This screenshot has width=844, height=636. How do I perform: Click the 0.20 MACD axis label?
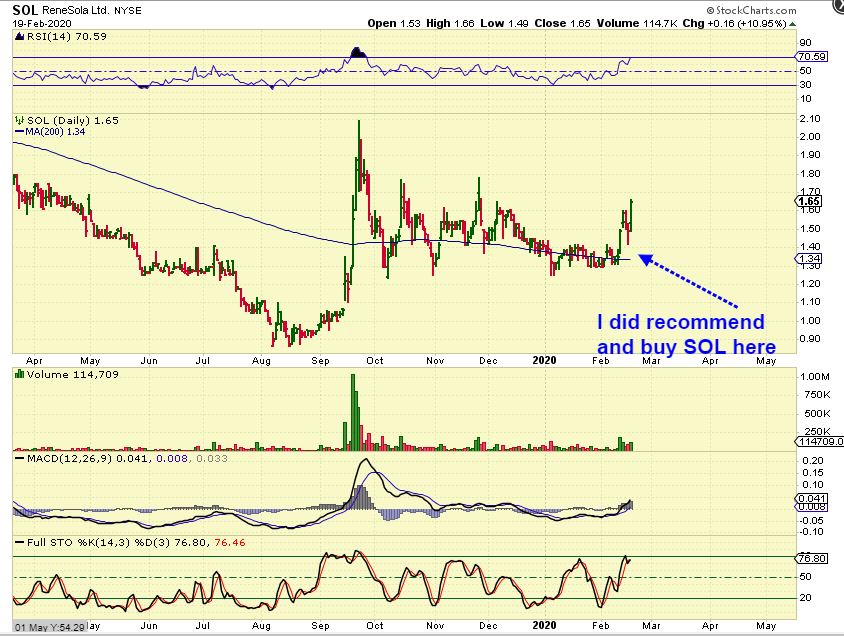click(x=813, y=461)
